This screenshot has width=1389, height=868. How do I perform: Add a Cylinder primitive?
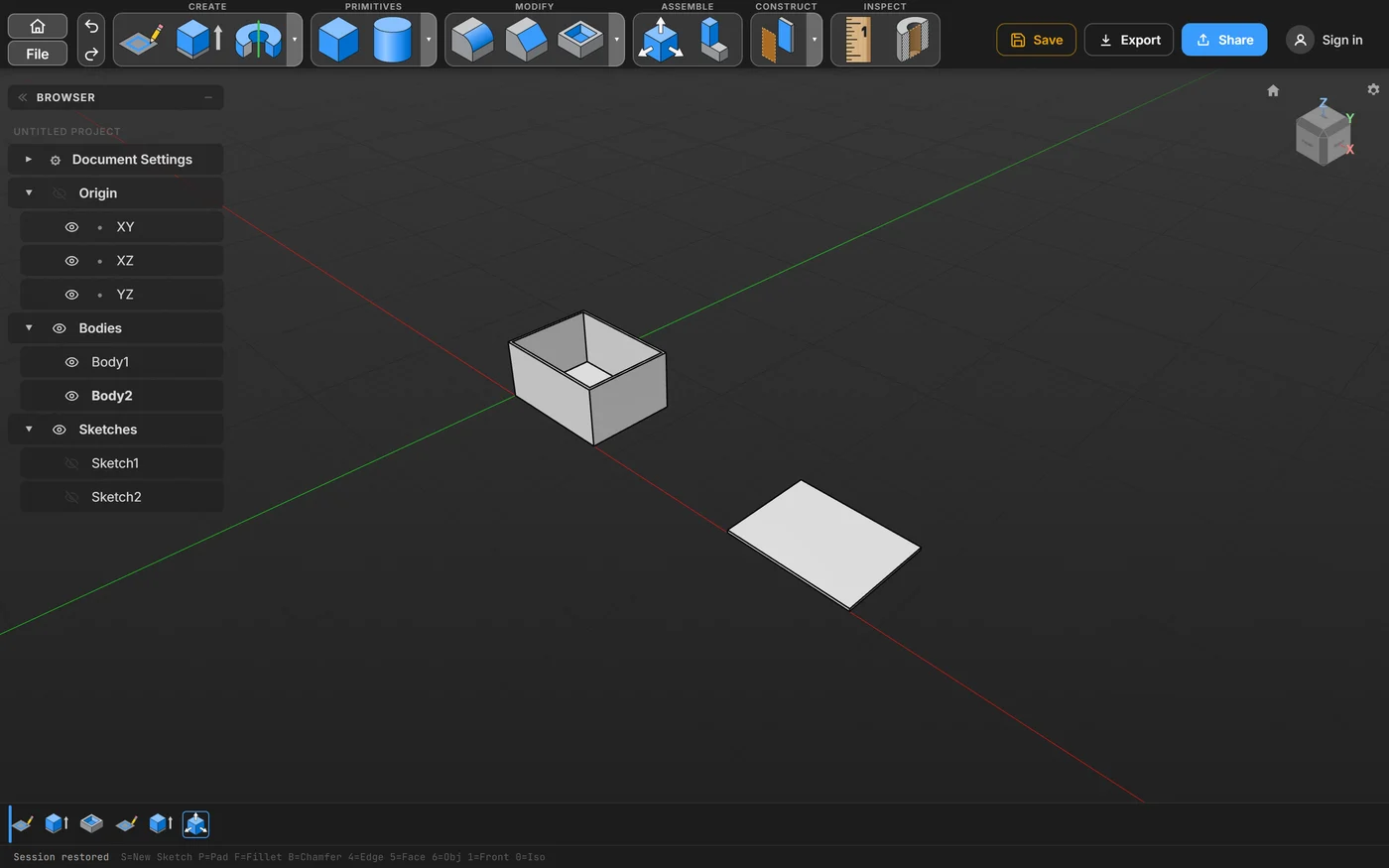392,41
